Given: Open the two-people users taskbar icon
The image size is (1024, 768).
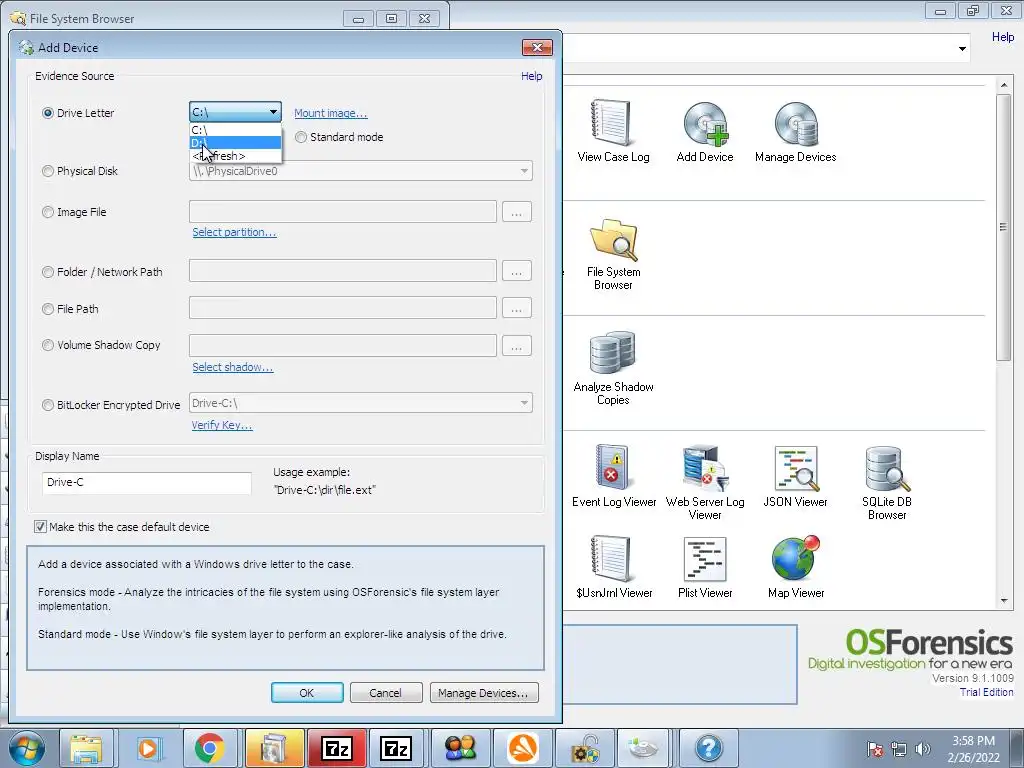Looking at the screenshot, I should 460,748.
